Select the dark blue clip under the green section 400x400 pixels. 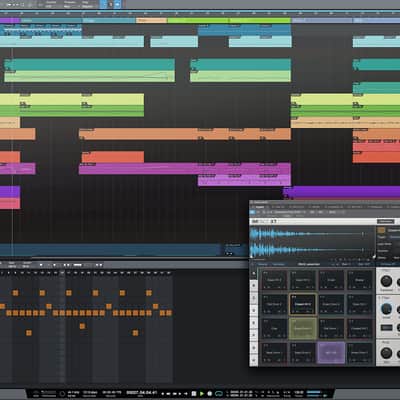coord(244,30)
